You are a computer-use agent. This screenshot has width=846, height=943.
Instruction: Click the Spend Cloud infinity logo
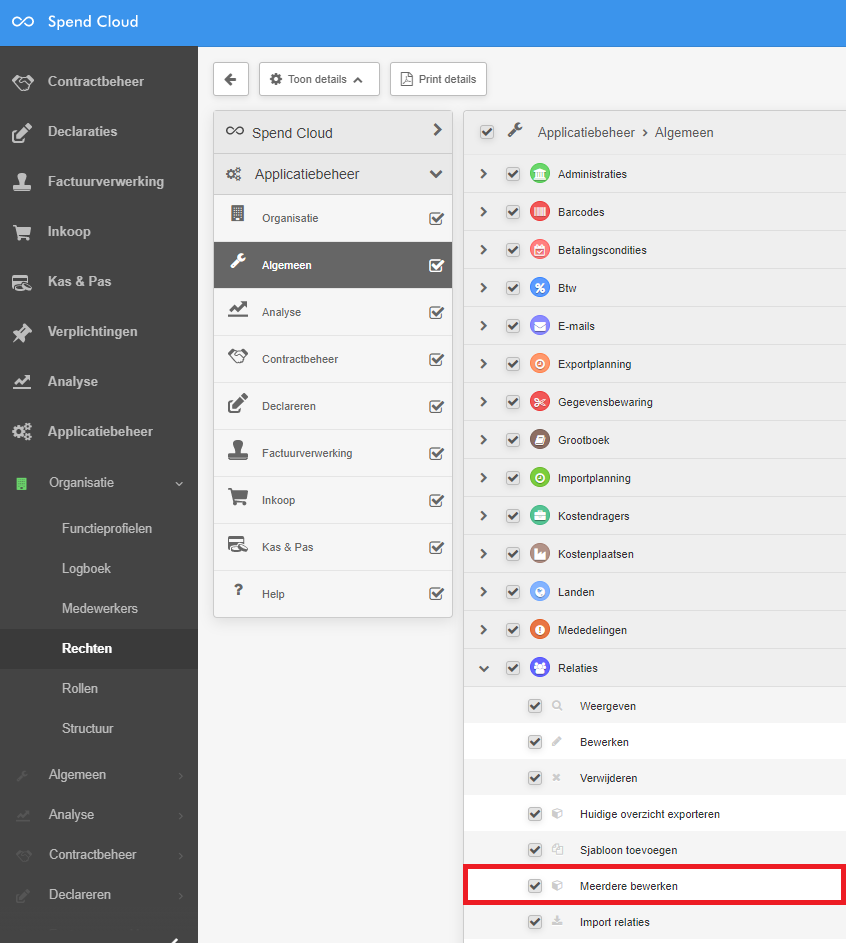(x=23, y=22)
